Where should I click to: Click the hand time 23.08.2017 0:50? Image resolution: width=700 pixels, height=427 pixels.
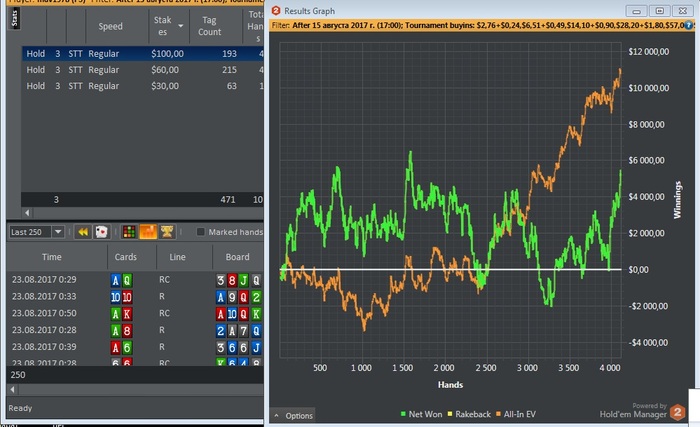(x=44, y=313)
